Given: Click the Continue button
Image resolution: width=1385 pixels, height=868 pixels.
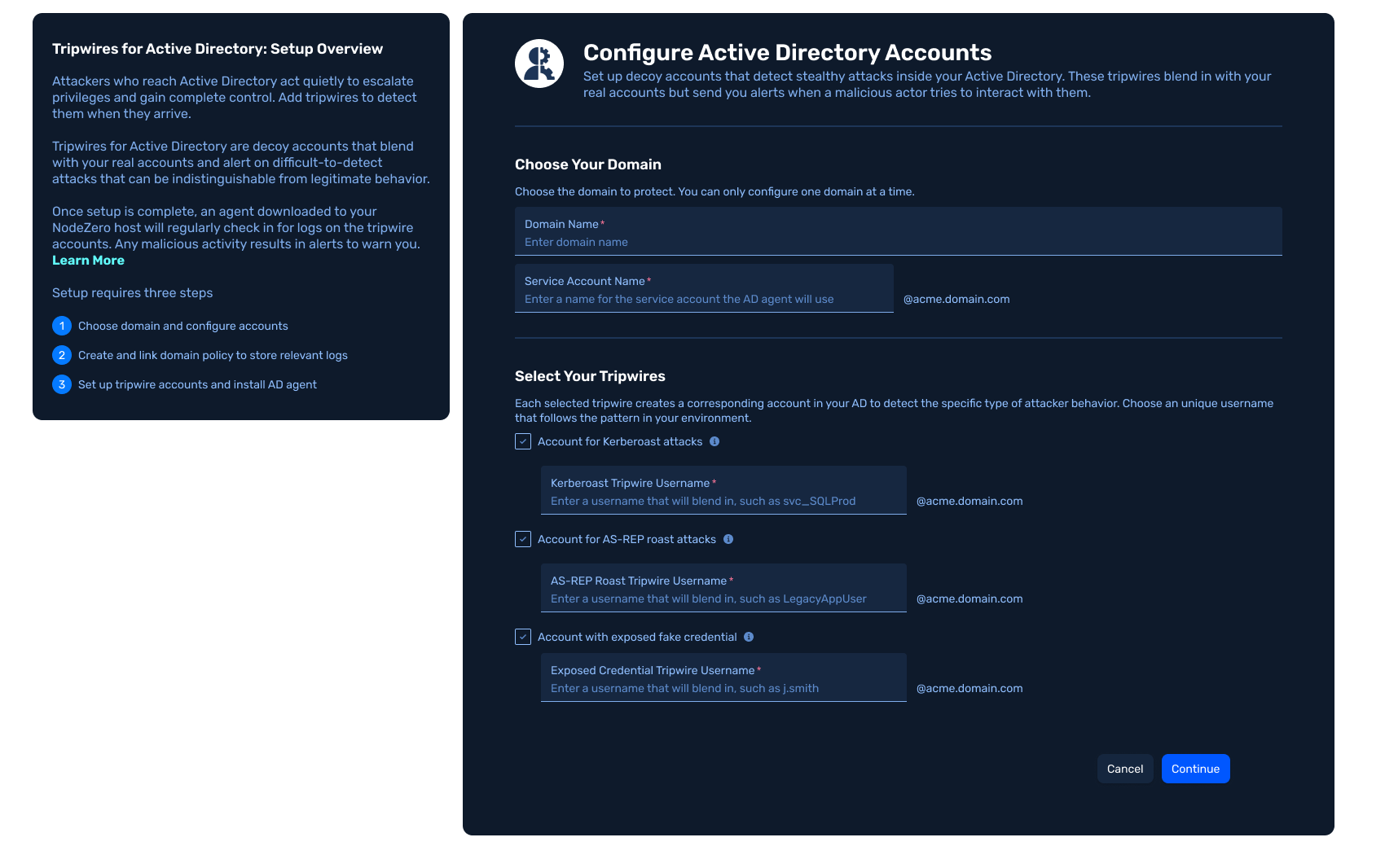Looking at the screenshot, I should click(x=1196, y=769).
